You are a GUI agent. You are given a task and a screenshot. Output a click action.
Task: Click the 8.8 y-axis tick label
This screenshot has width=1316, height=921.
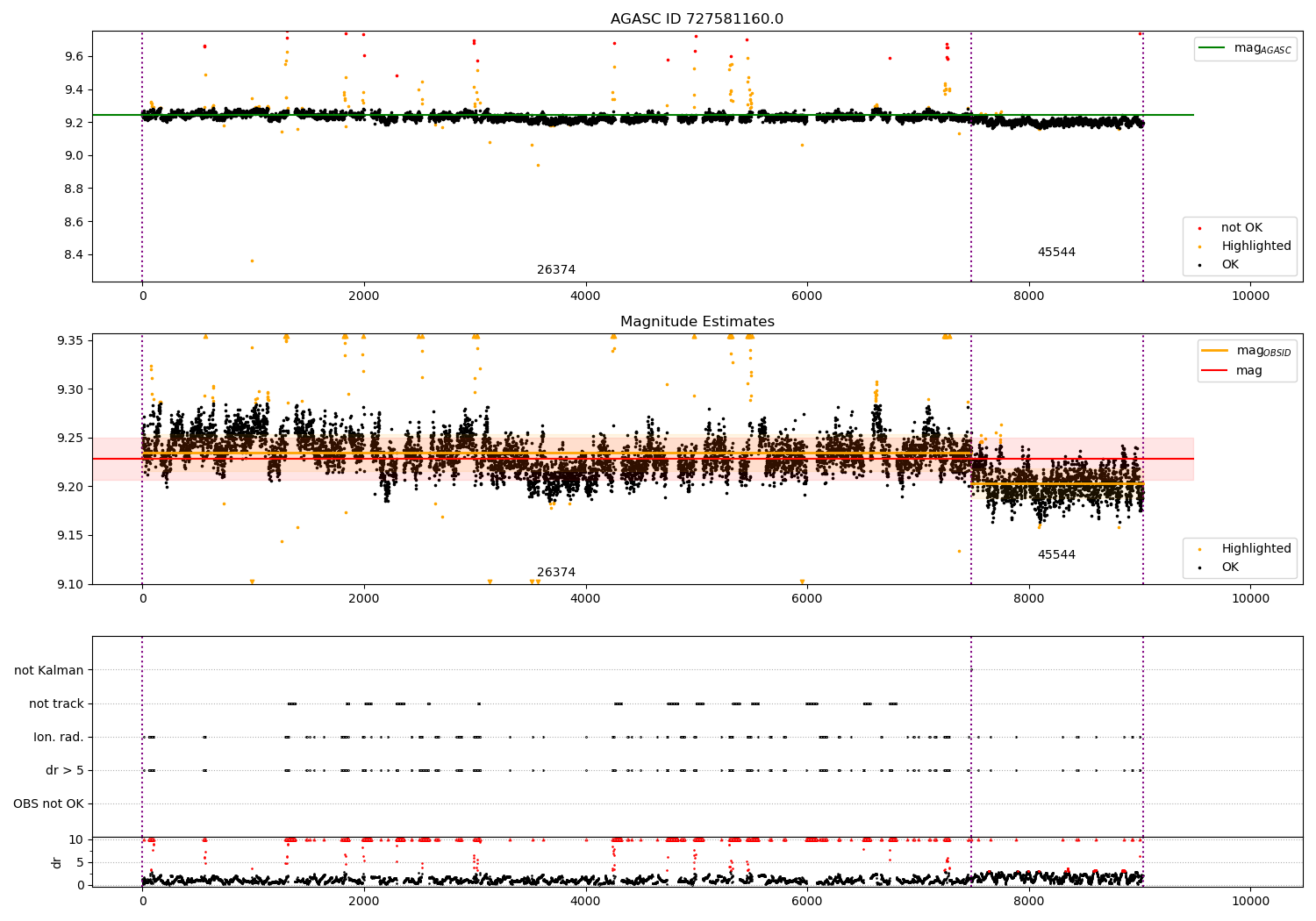pyautogui.click(x=74, y=189)
